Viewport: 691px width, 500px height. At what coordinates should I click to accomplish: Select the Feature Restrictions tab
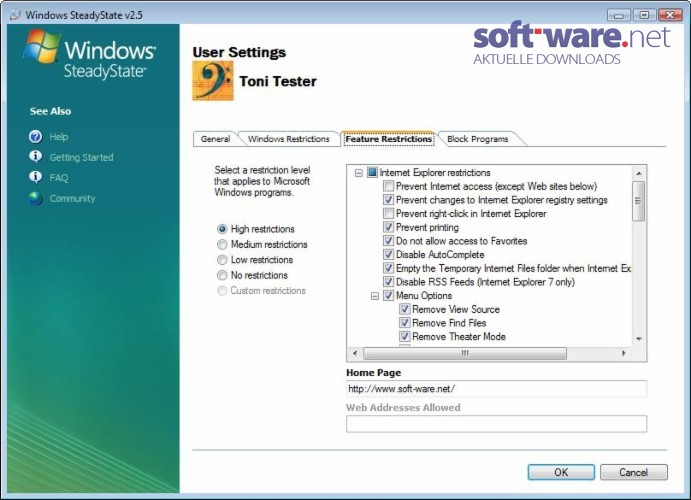388,139
